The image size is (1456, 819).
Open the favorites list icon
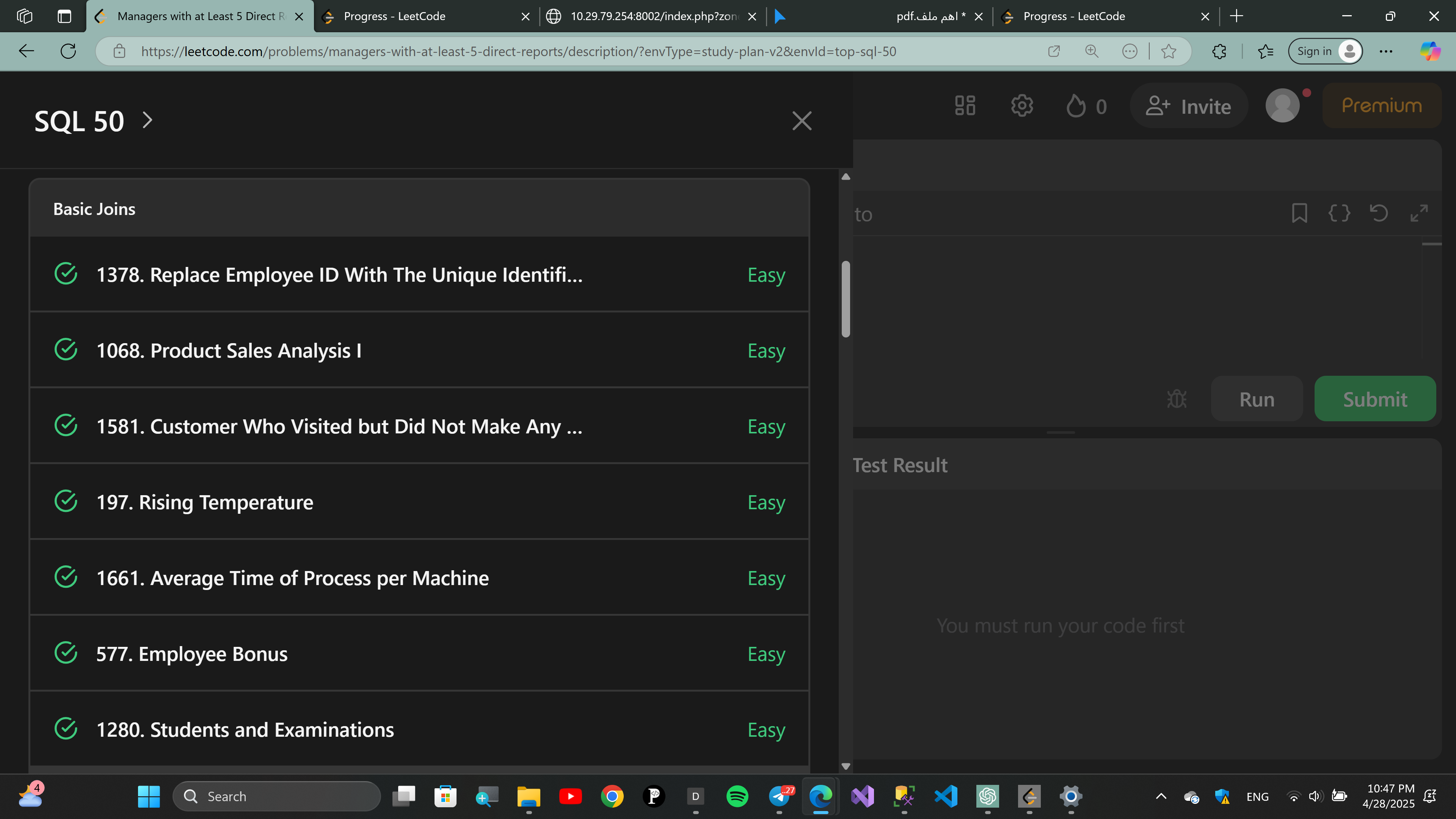pyautogui.click(x=1265, y=51)
